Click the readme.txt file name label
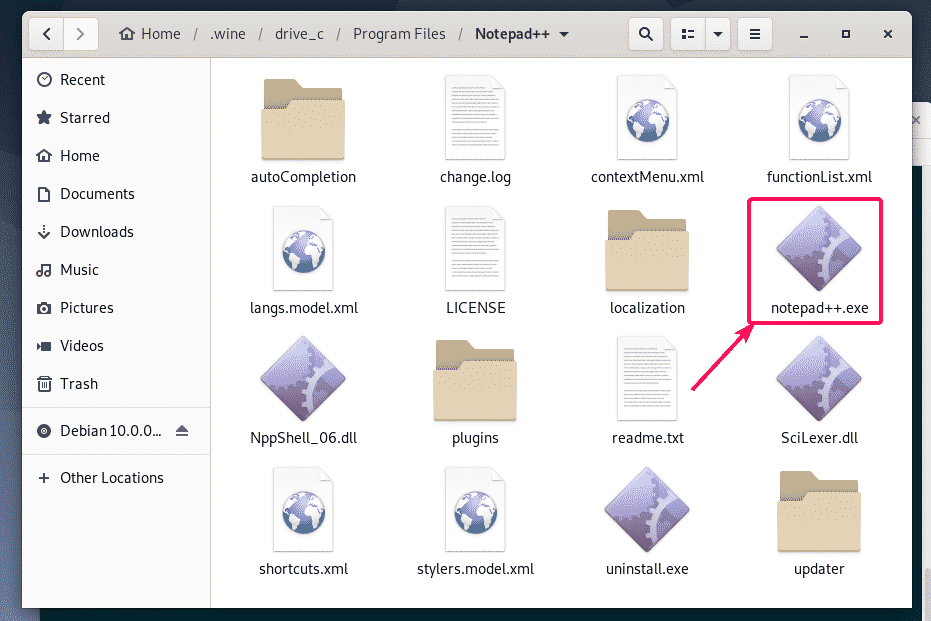The width and height of the screenshot is (931, 621). (648, 438)
